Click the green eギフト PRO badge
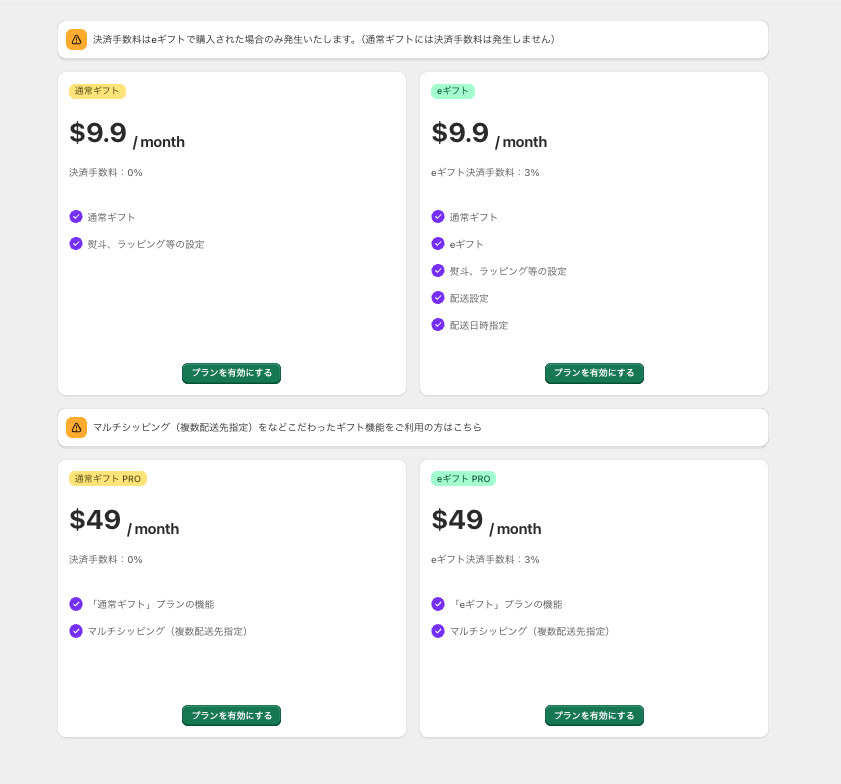This screenshot has height=784, width=841. pos(463,479)
